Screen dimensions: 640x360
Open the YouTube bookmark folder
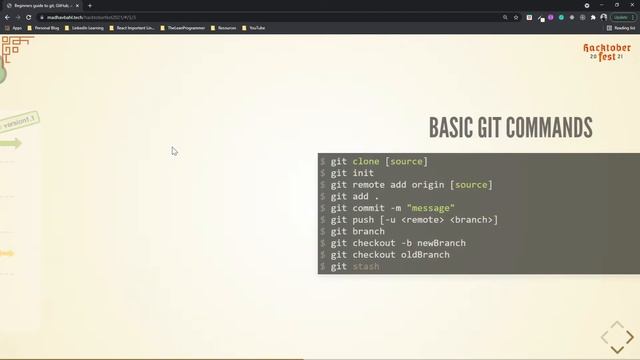(x=254, y=28)
